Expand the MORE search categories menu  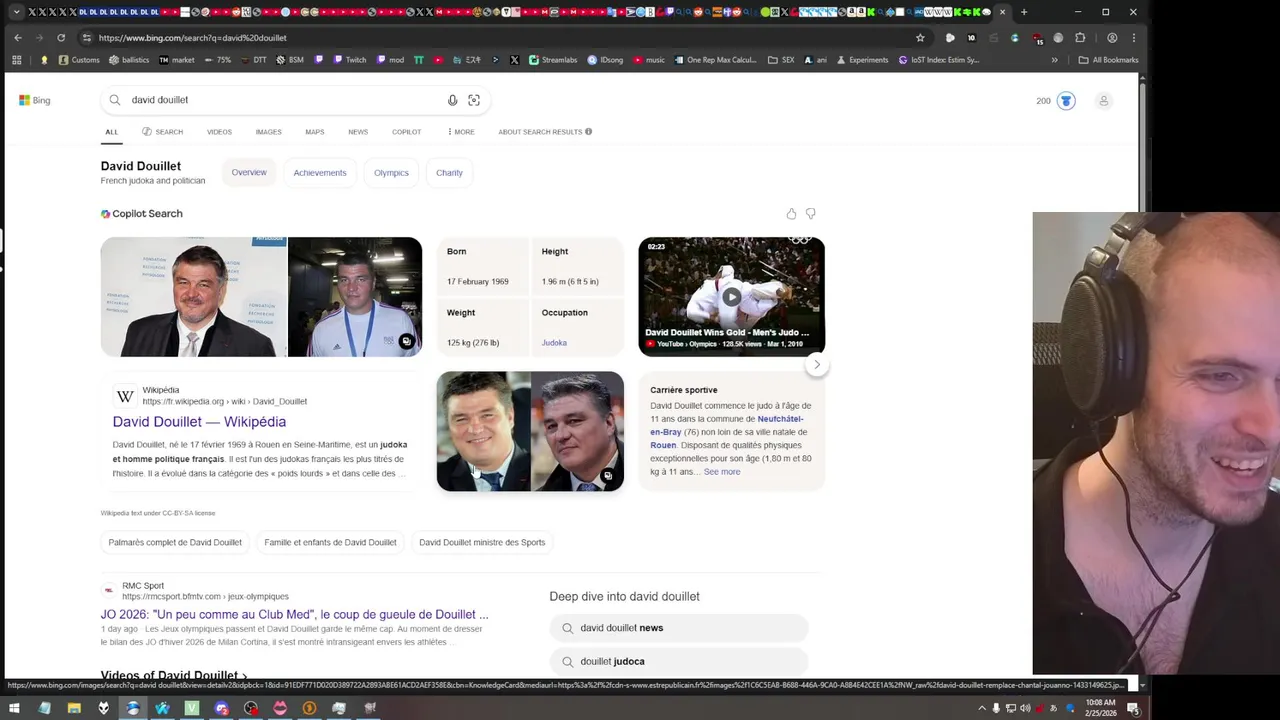pos(461,132)
